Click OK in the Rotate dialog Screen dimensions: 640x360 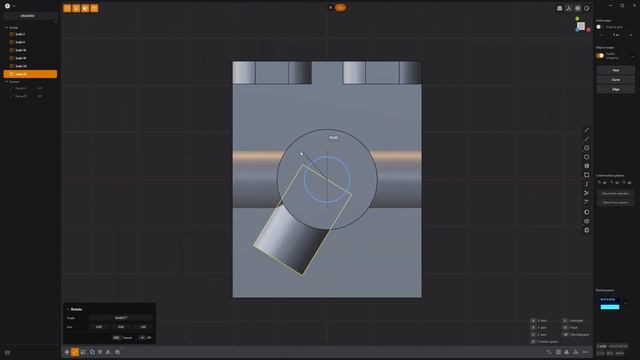[x=146, y=338]
